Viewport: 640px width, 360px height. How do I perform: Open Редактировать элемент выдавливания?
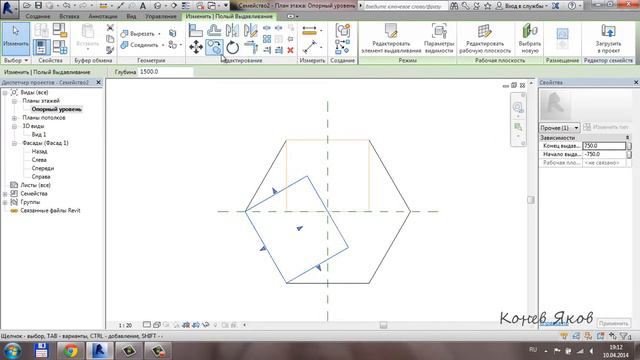[391, 39]
